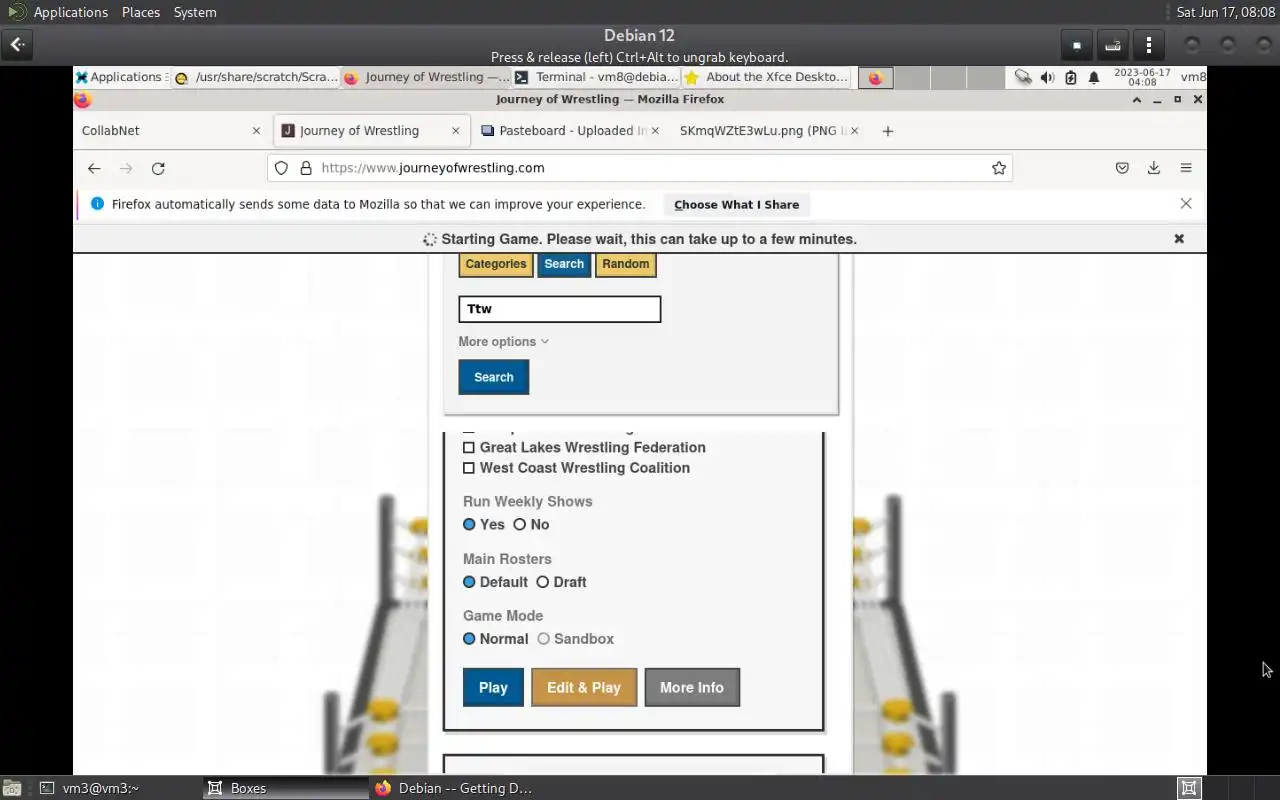Select Sandbox game mode

(544, 639)
